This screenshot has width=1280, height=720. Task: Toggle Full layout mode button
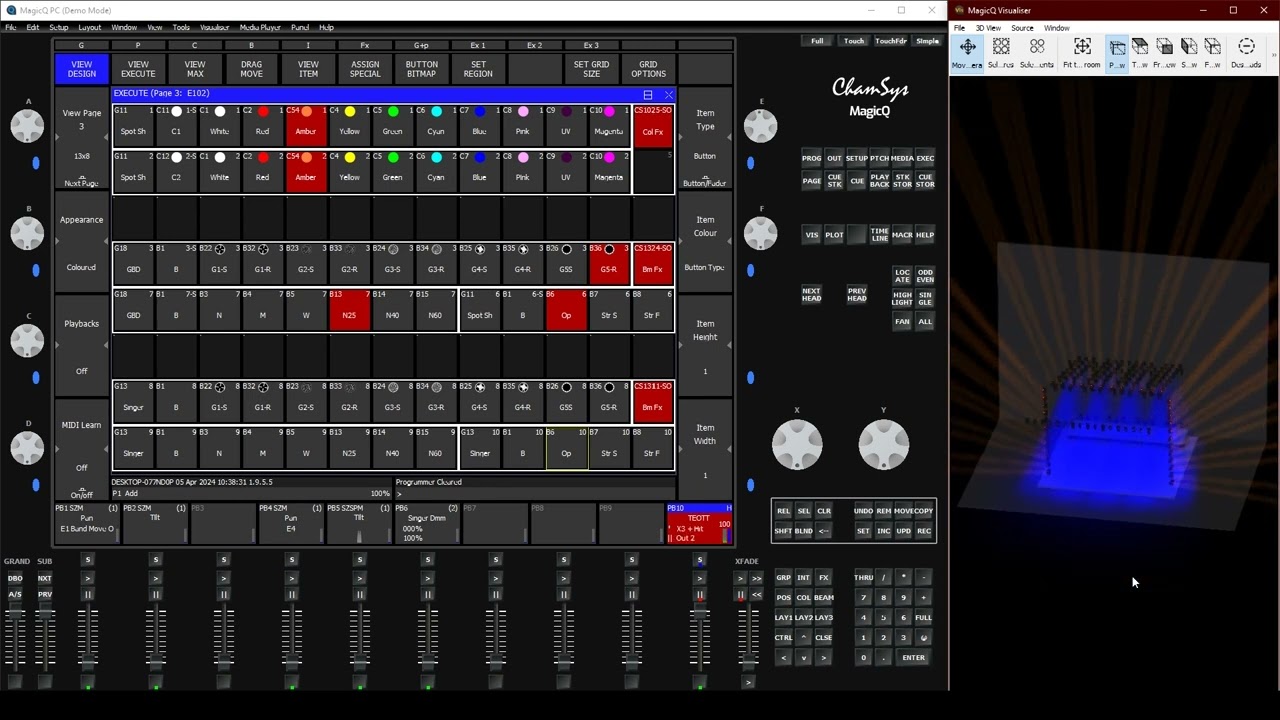pos(817,41)
